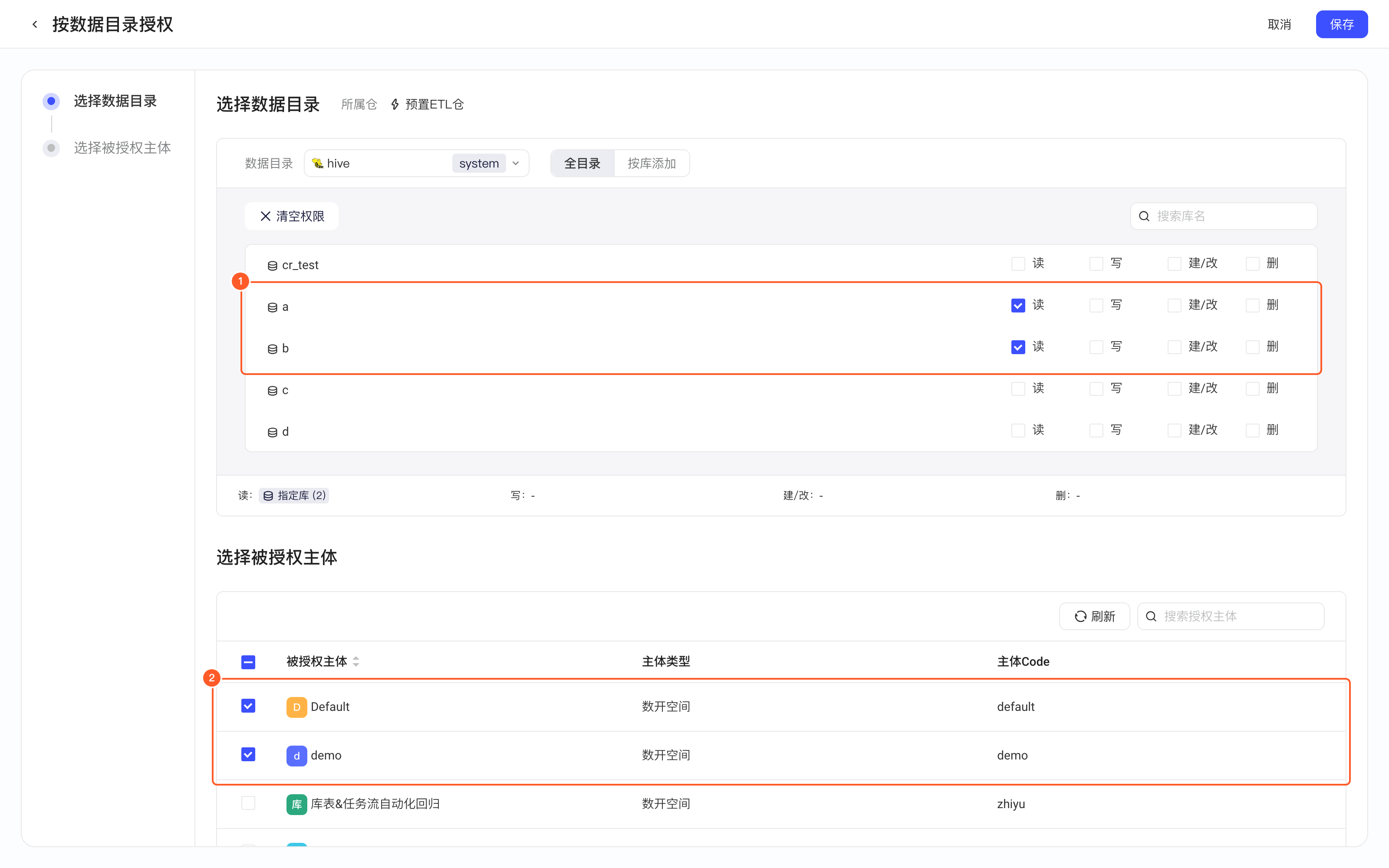
Task: Click 数开空间 in the demo row
Action: click(666, 756)
